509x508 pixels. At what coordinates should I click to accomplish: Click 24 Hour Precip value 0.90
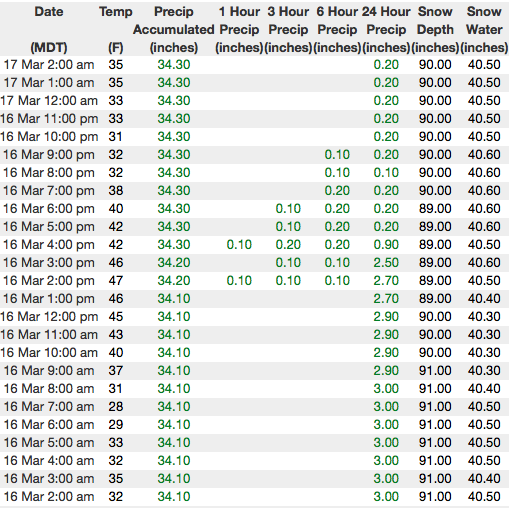(386, 245)
